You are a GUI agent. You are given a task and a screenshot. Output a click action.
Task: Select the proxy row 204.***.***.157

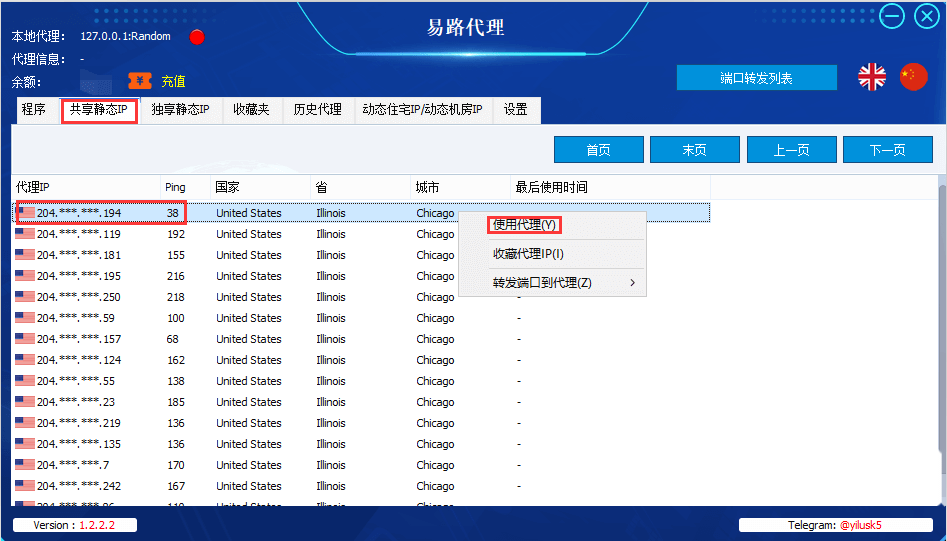pyautogui.click(x=361, y=339)
